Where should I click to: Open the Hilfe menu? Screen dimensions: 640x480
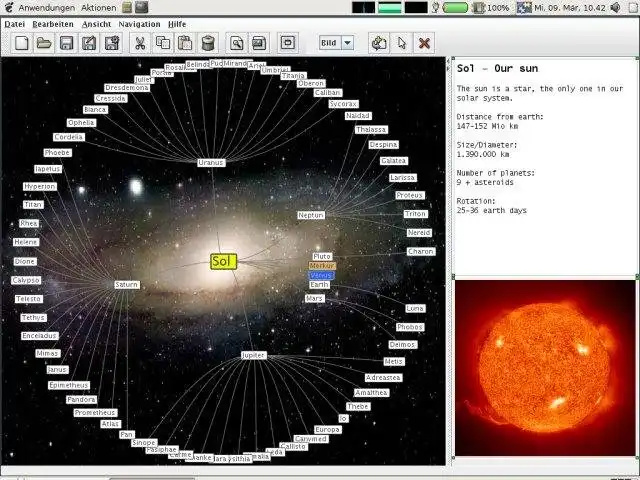coord(177,24)
